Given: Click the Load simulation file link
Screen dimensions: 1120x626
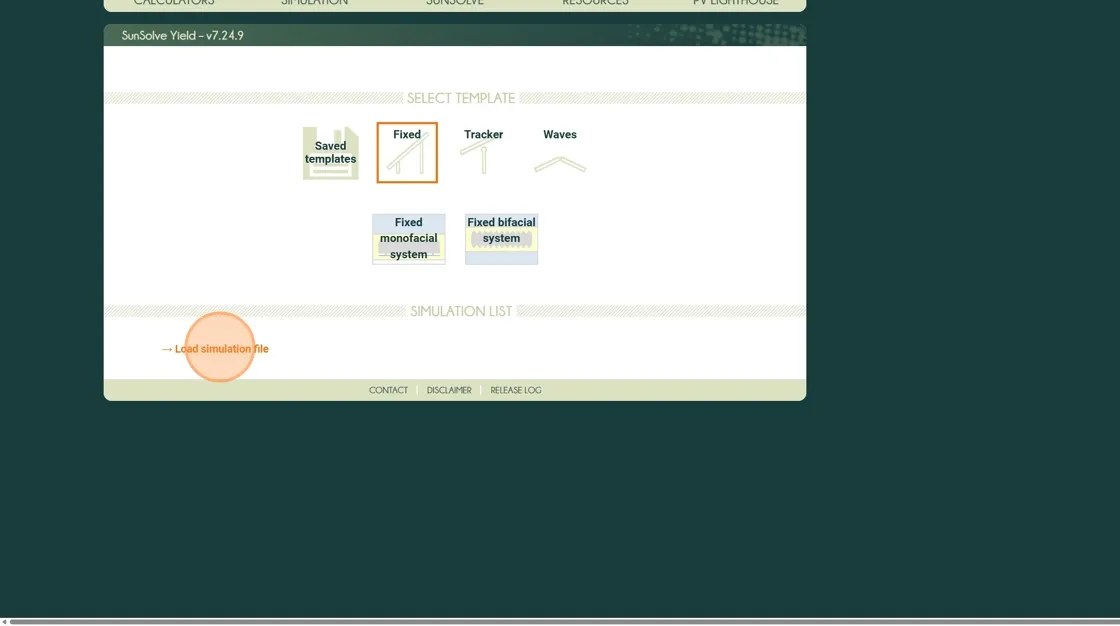Looking at the screenshot, I should tap(221, 349).
